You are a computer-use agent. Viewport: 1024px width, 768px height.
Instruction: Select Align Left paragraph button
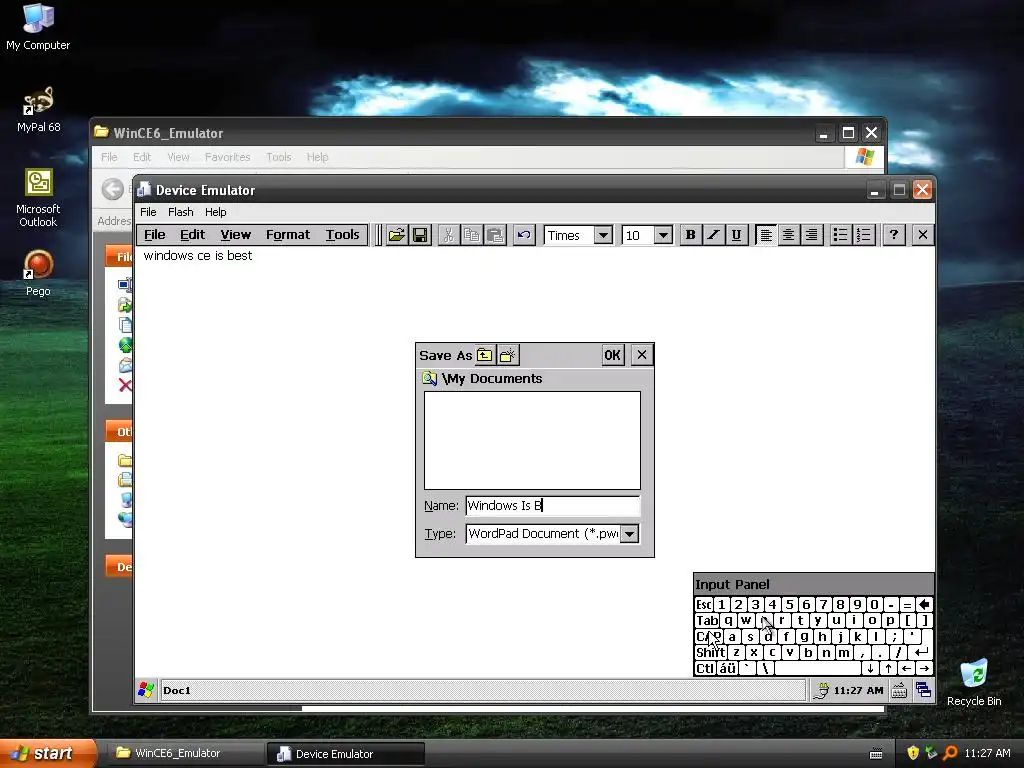[765, 235]
